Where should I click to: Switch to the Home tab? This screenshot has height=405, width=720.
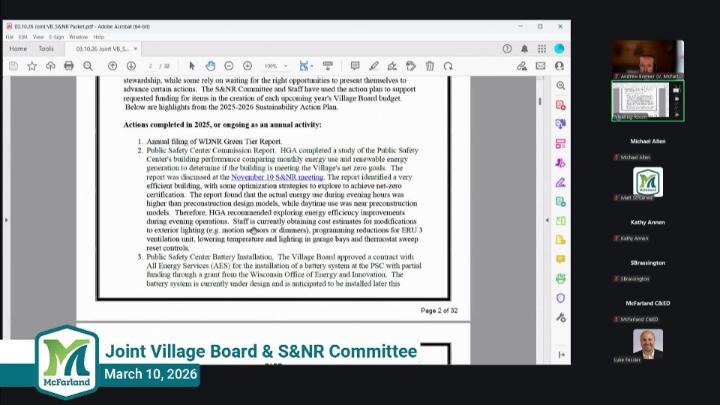point(18,49)
